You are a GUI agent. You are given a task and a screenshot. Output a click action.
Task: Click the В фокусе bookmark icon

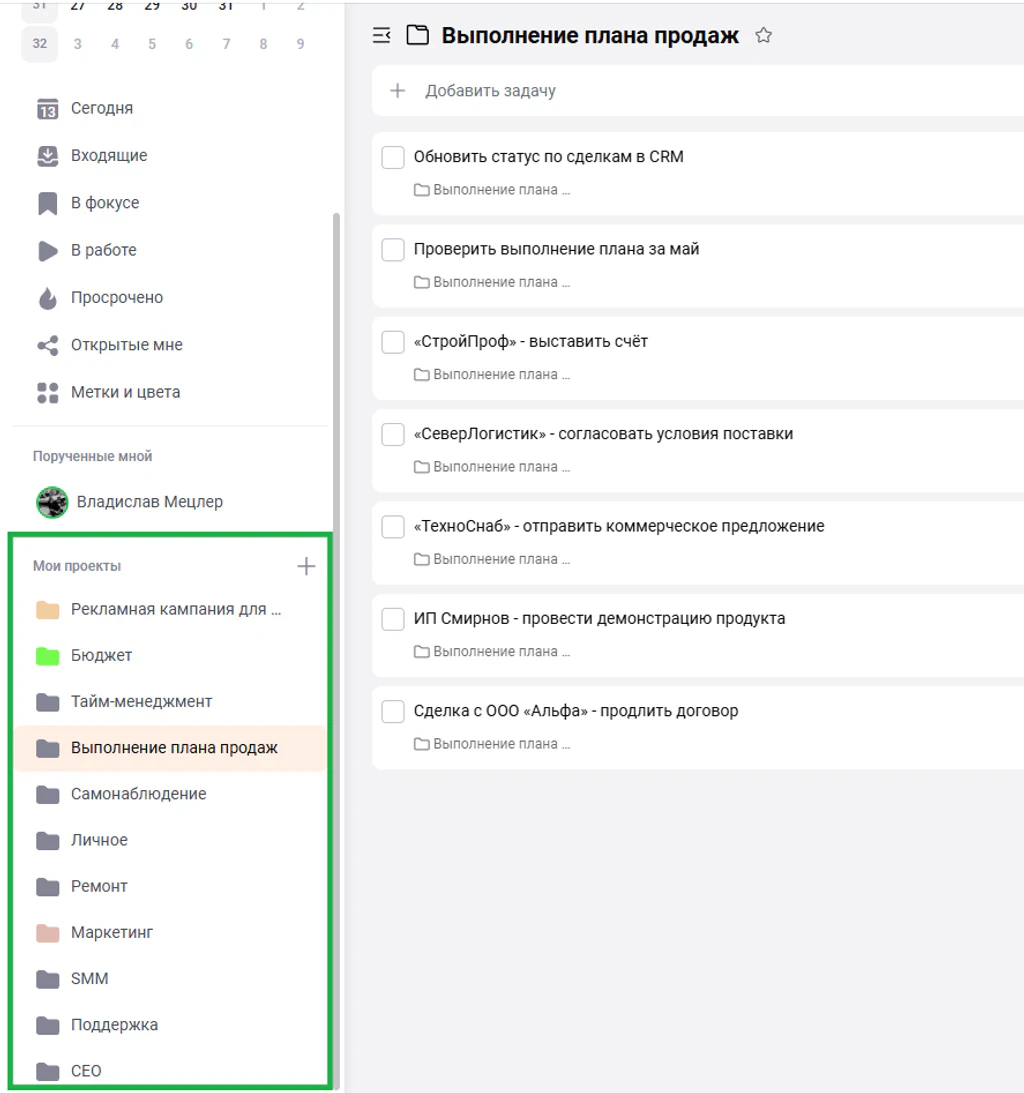click(47, 204)
